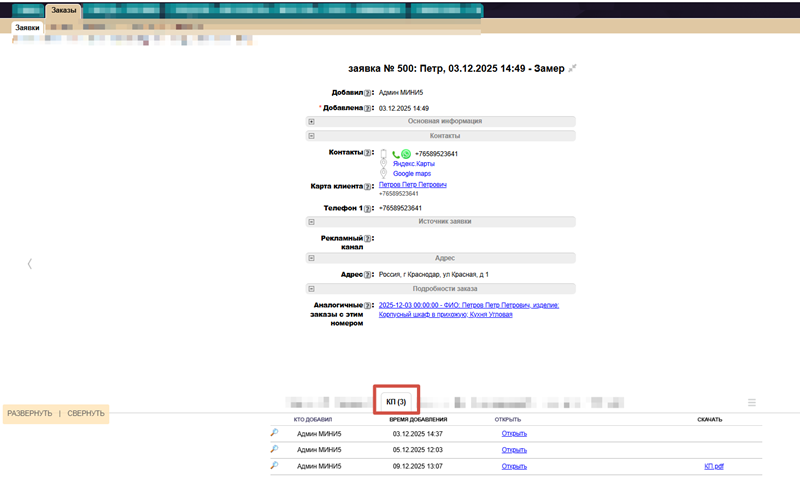Collapse the Подробности заказа section

312,288
